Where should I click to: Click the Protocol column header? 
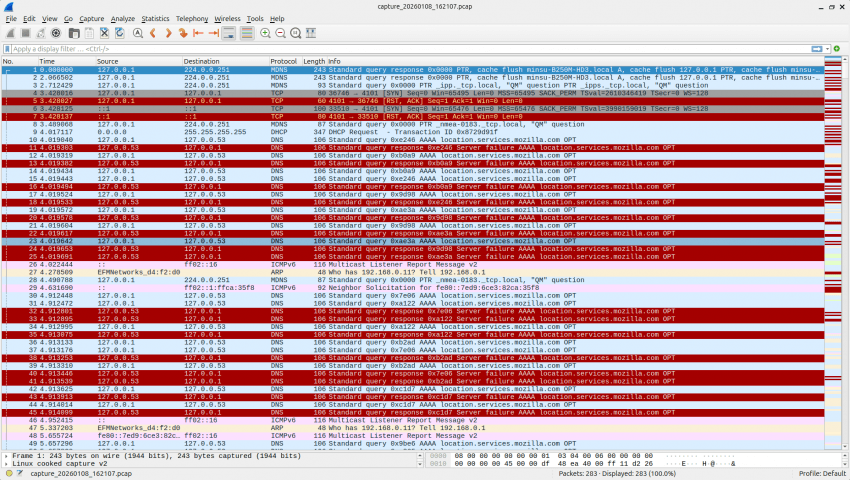click(284, 61)
